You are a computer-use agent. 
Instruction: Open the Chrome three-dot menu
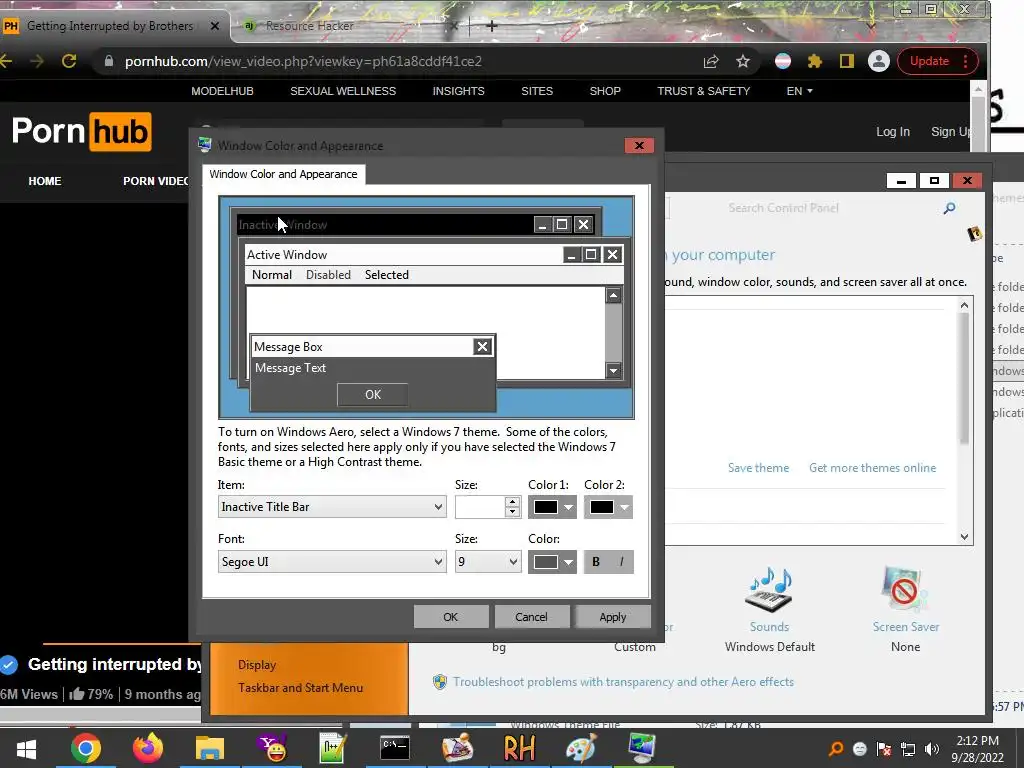[x=965, y=61]
